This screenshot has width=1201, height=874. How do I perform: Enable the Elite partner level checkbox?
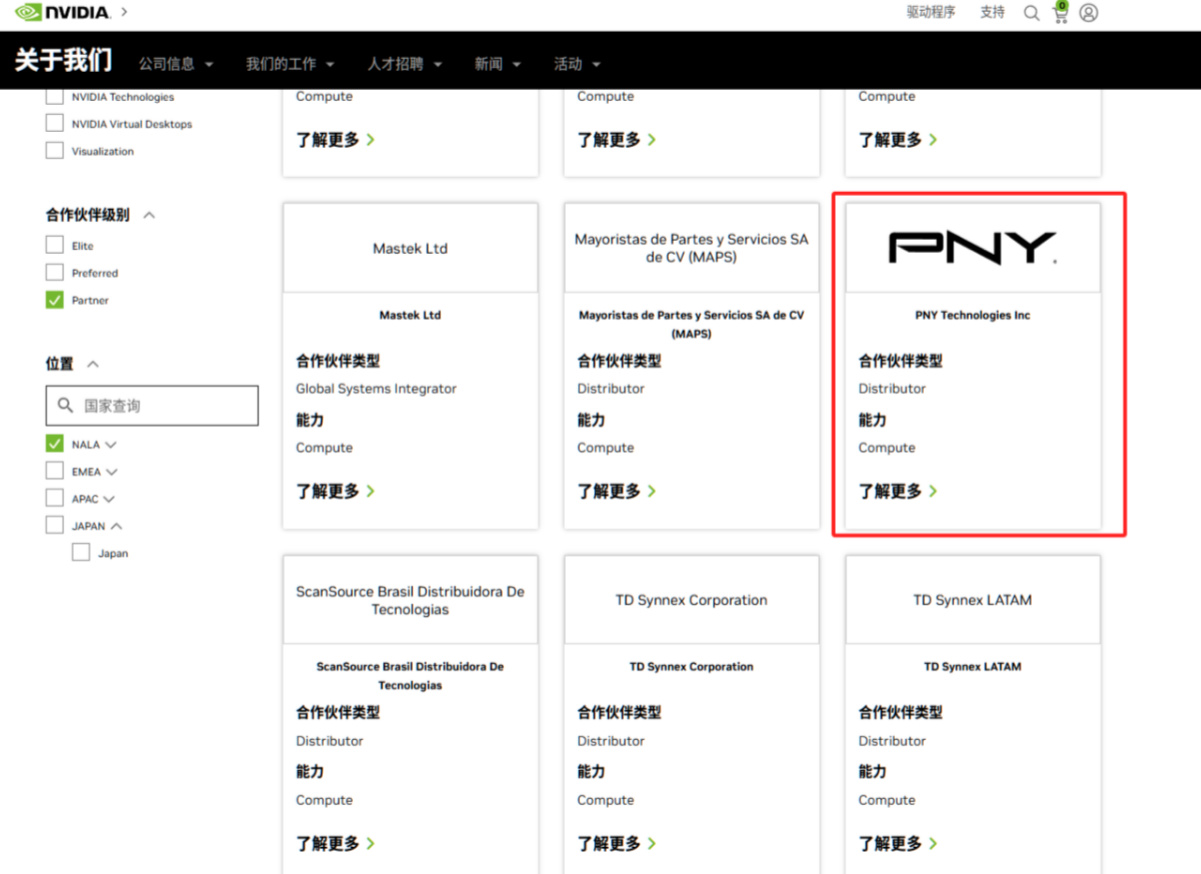tap(54, 245)
